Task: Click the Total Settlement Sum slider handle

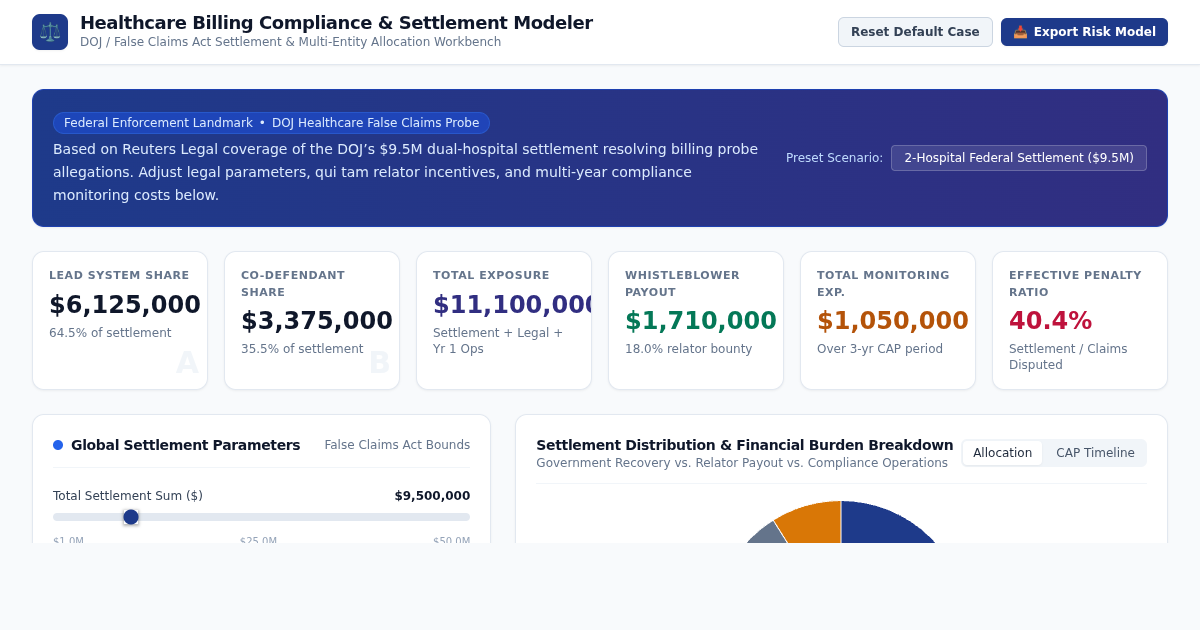Action: pos(131,517)
